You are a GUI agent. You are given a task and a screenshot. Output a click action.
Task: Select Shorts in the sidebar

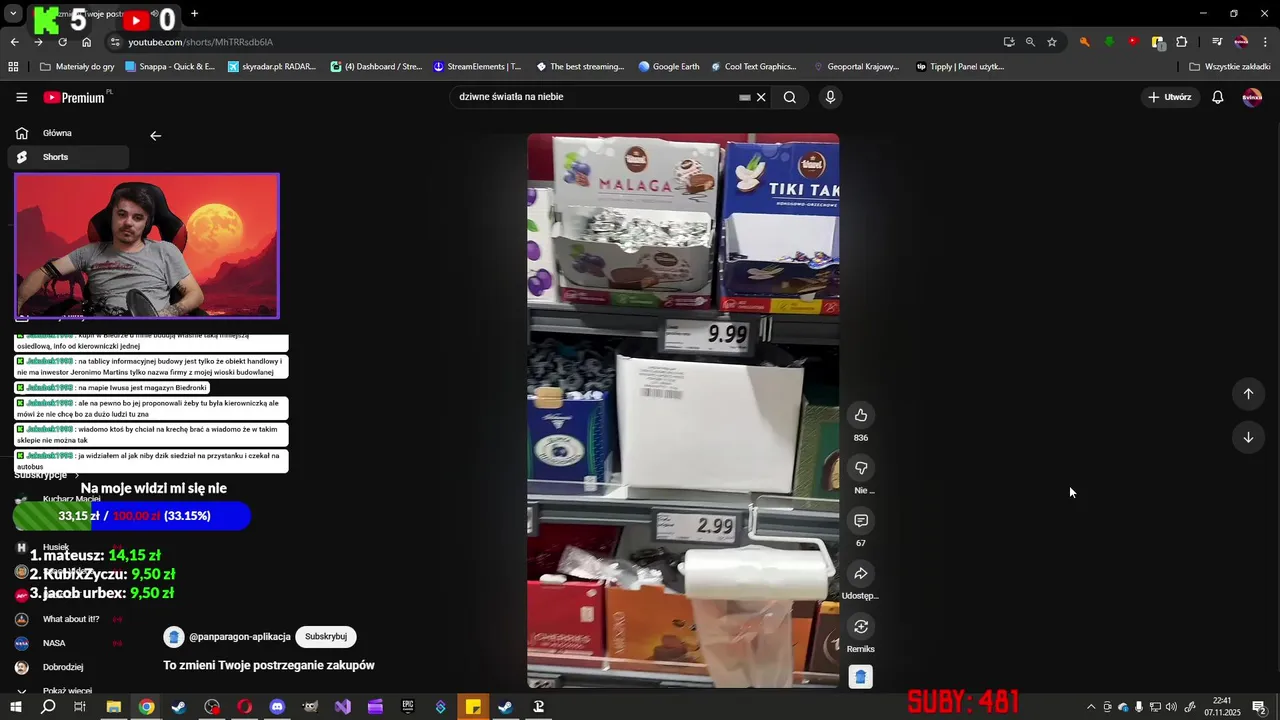pyautogui.click(x=68, y=157)
